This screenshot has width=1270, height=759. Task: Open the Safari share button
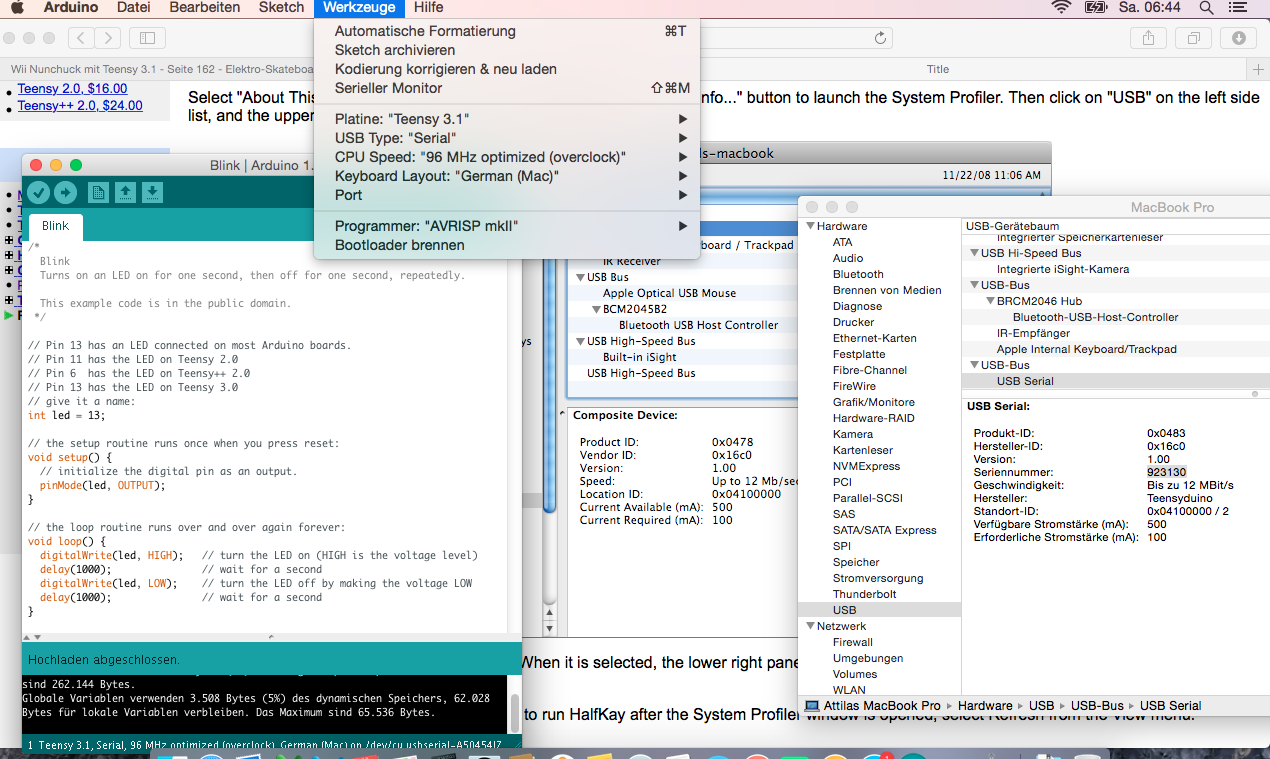(1148, 38)
